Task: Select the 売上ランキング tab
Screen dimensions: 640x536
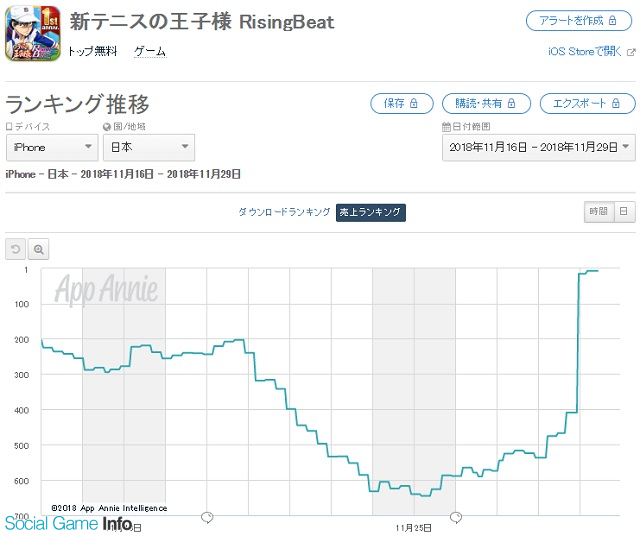Action: click(x=371, y=212)
